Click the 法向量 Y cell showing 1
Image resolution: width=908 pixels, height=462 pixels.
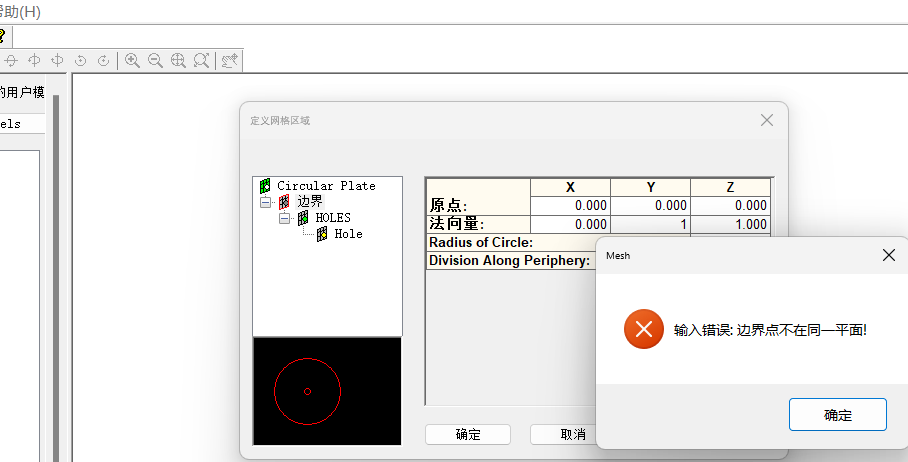pyautogui.click(x=650, y=224)
